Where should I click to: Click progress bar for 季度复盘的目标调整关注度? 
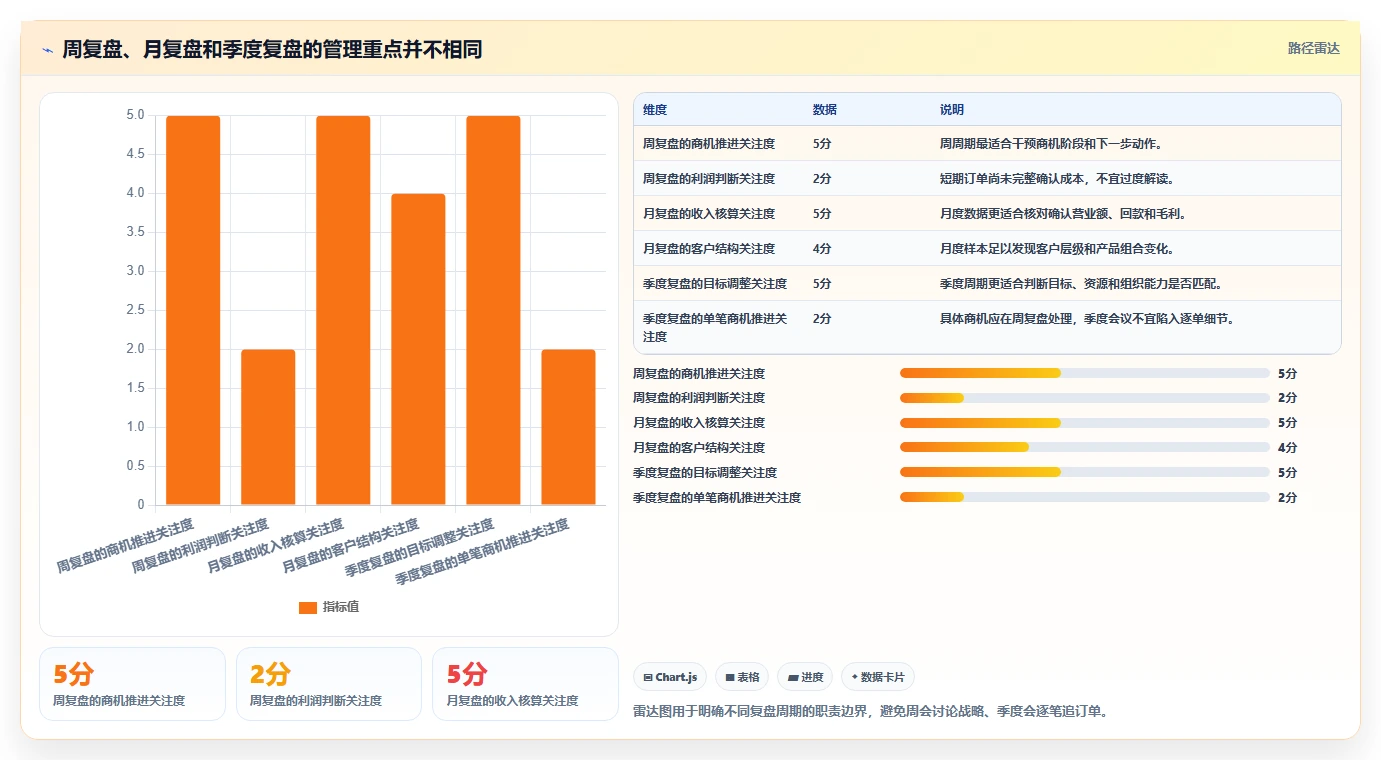click(1084, 472)
